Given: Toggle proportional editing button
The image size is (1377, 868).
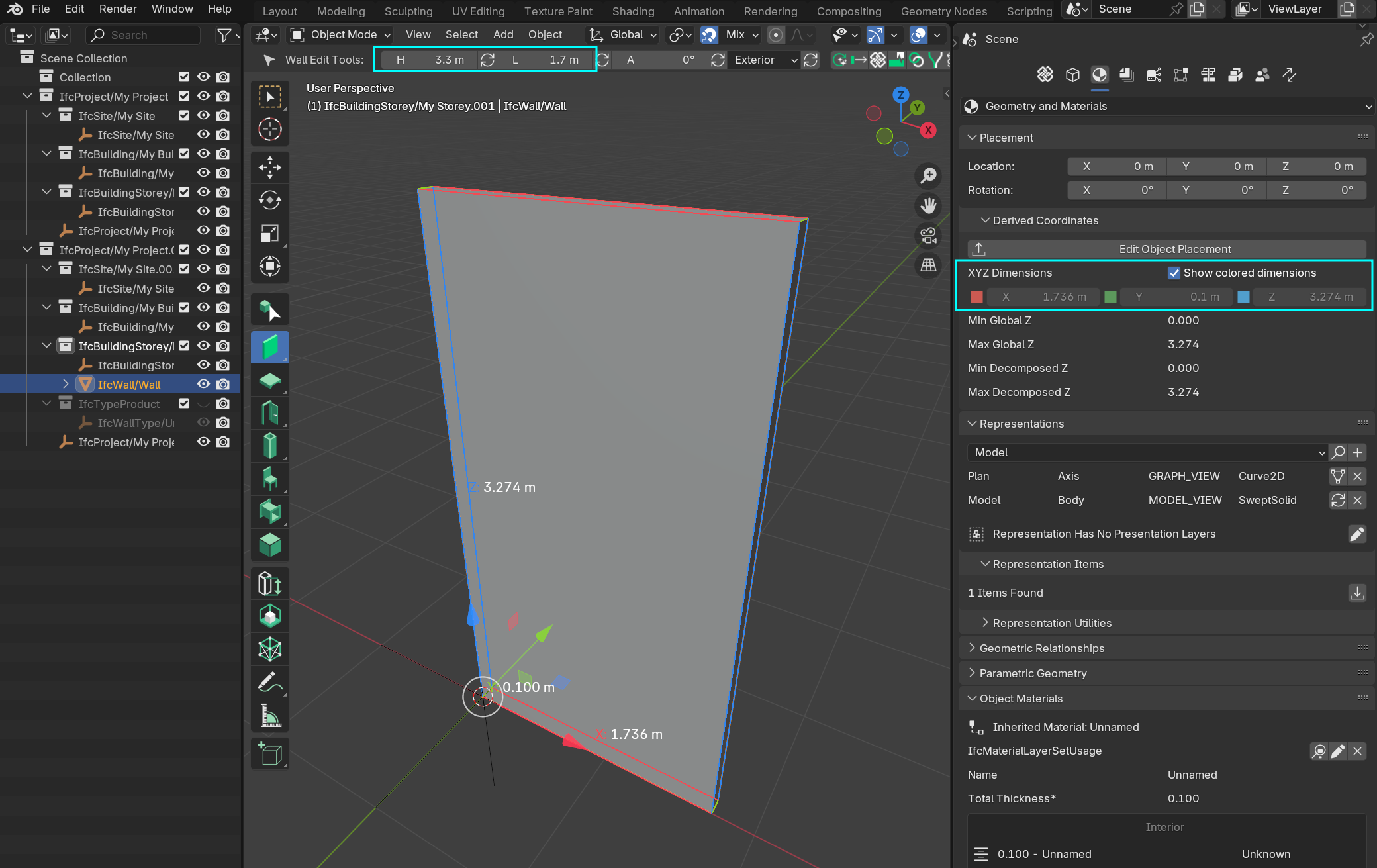Looking at the screenshot, I should click(776, 34).
